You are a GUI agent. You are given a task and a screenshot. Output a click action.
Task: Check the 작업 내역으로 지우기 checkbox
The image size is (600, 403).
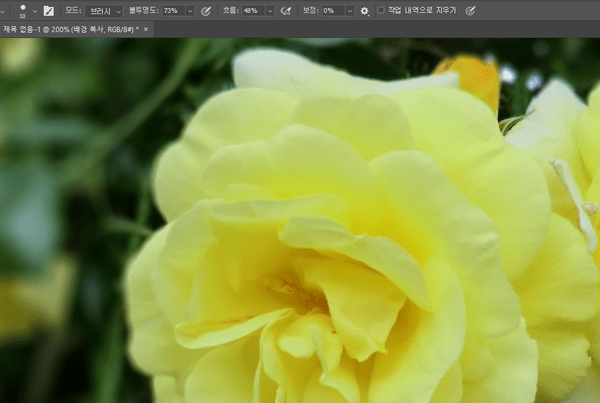point(380,11)
